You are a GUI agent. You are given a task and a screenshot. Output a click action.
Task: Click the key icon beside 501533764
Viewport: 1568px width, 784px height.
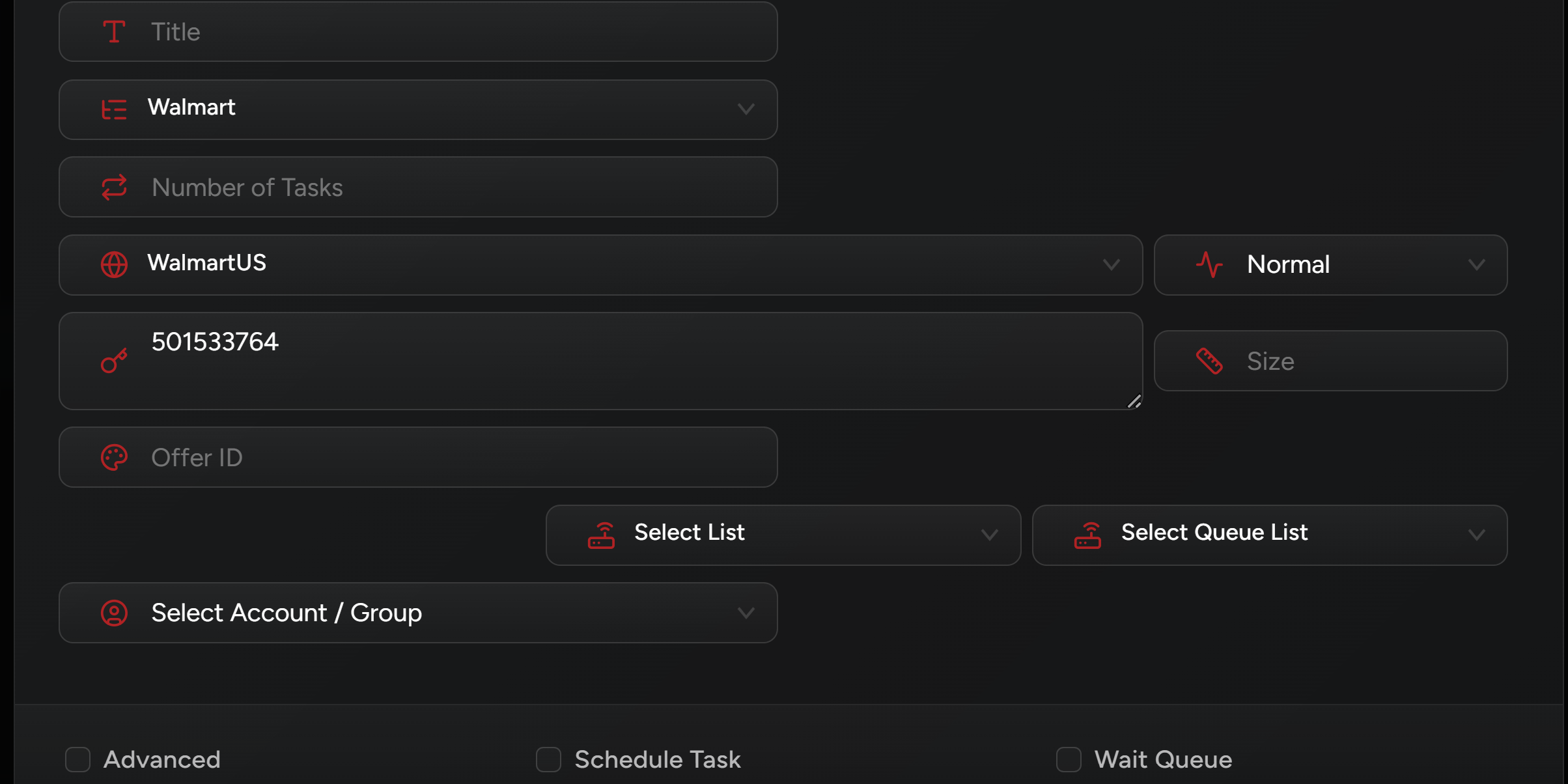114,361
